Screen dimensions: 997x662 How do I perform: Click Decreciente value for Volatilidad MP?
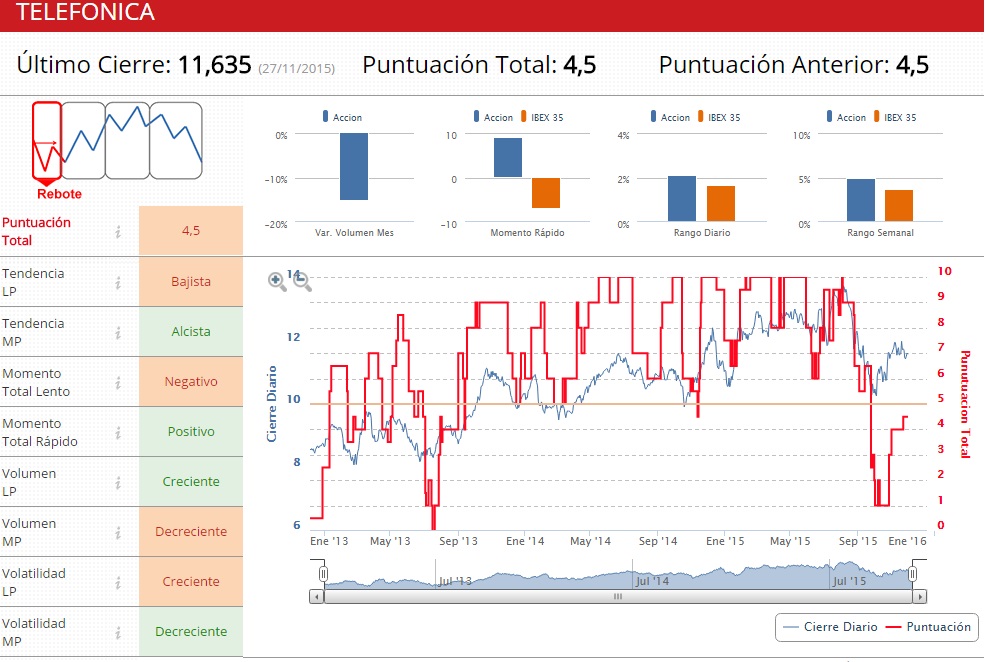pos(191,632)
